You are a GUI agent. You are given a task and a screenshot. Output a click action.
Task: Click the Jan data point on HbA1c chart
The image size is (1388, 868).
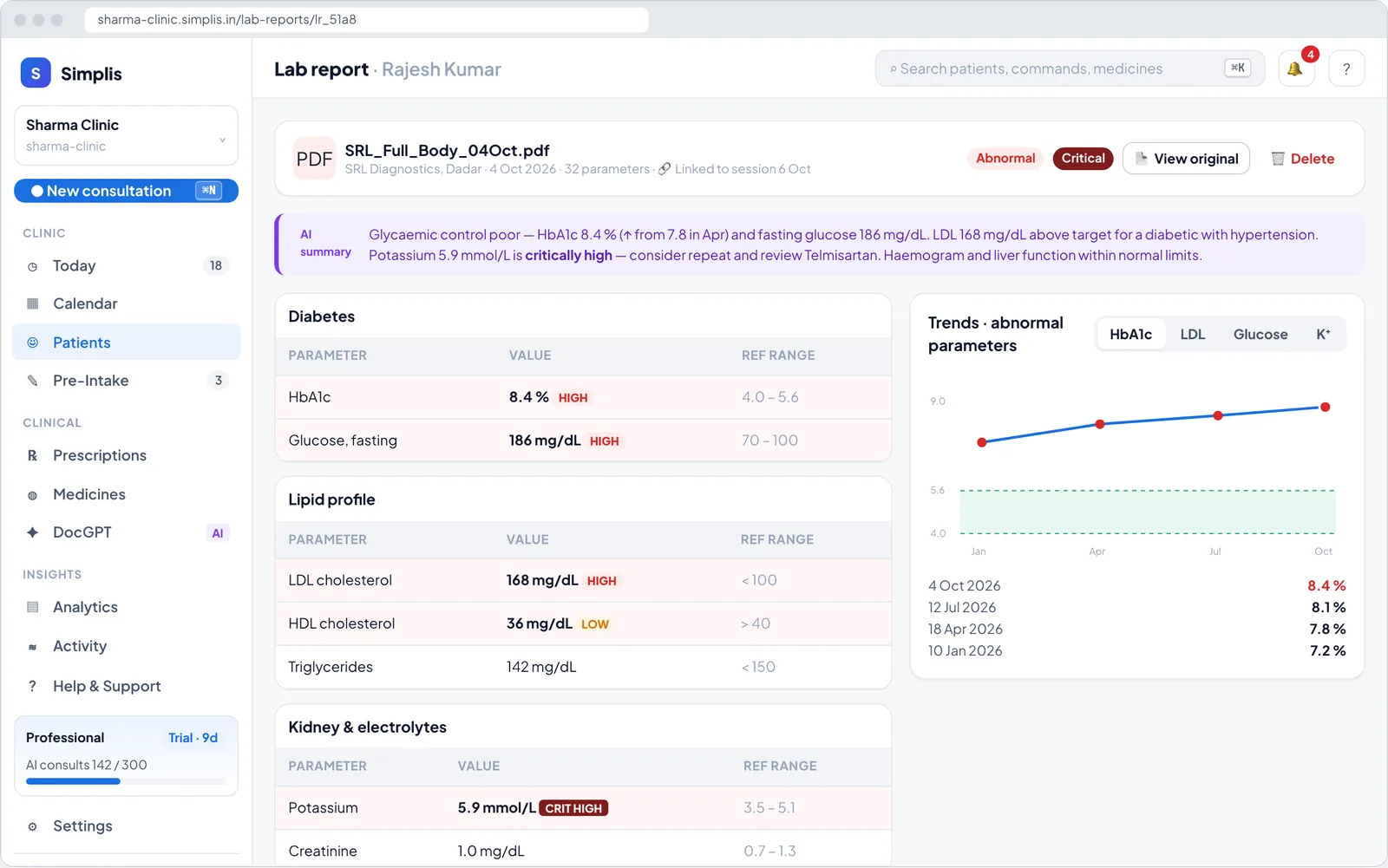click(x=982, y=442)
